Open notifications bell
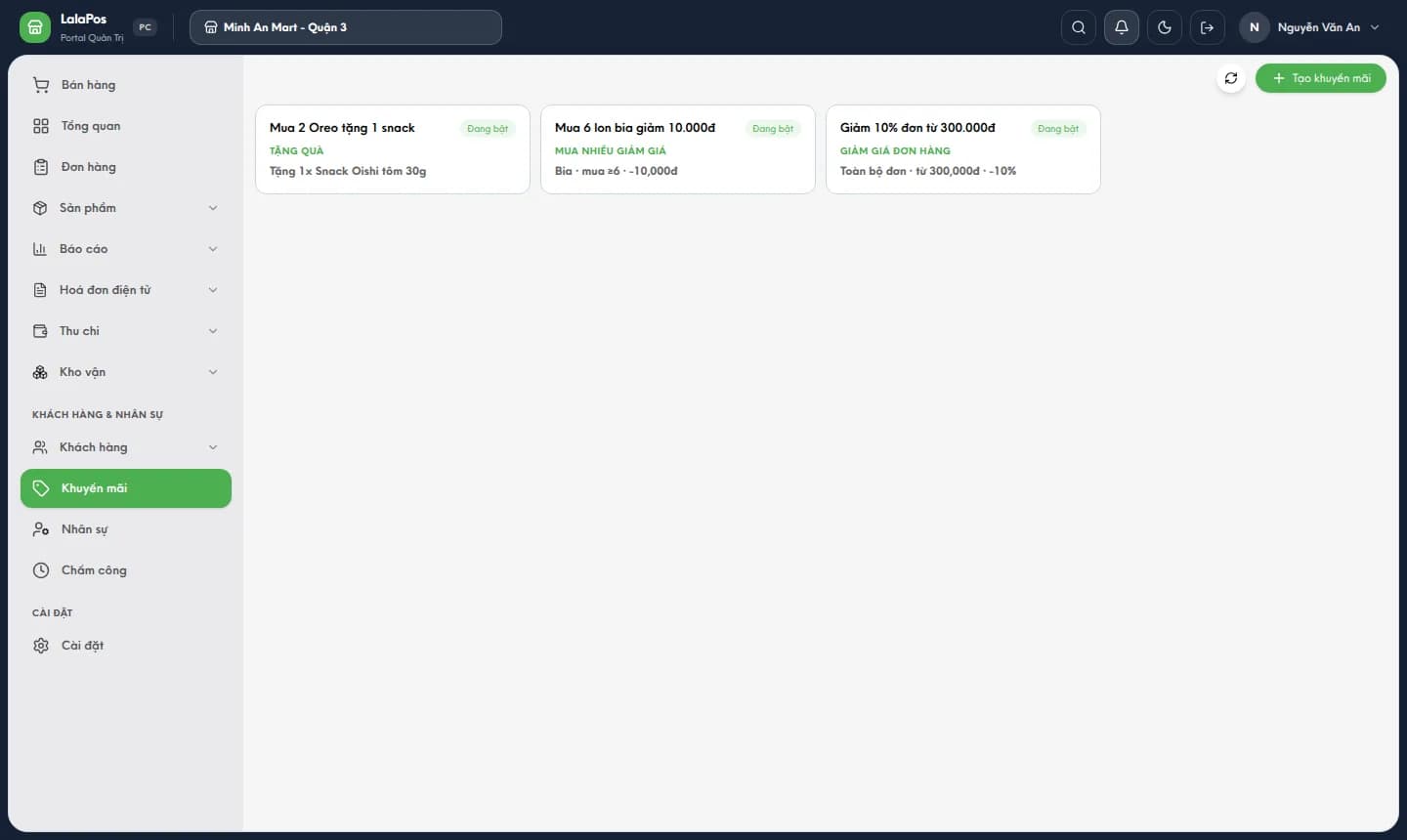Screen dimensions: 1407x840 coord(1122,27)
